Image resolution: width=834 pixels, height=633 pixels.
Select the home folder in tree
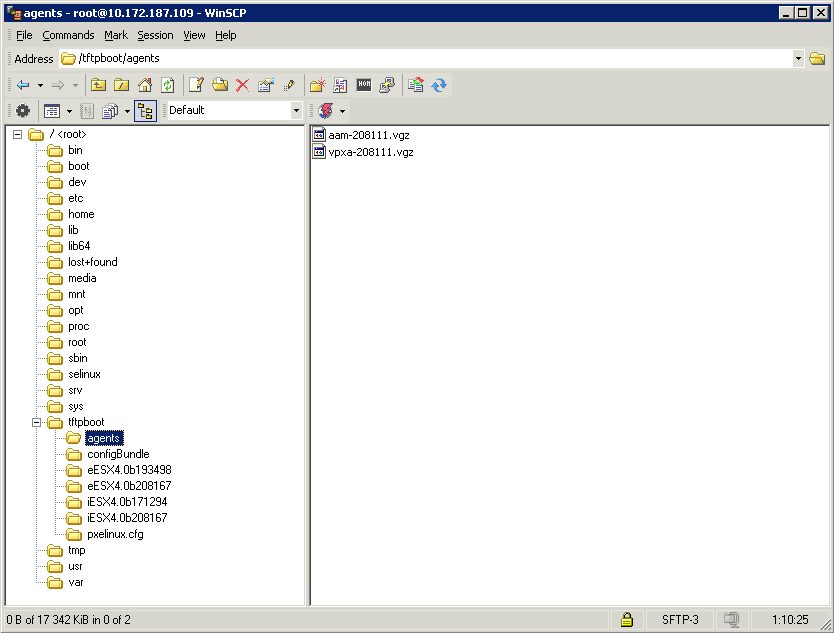(81, 214)
